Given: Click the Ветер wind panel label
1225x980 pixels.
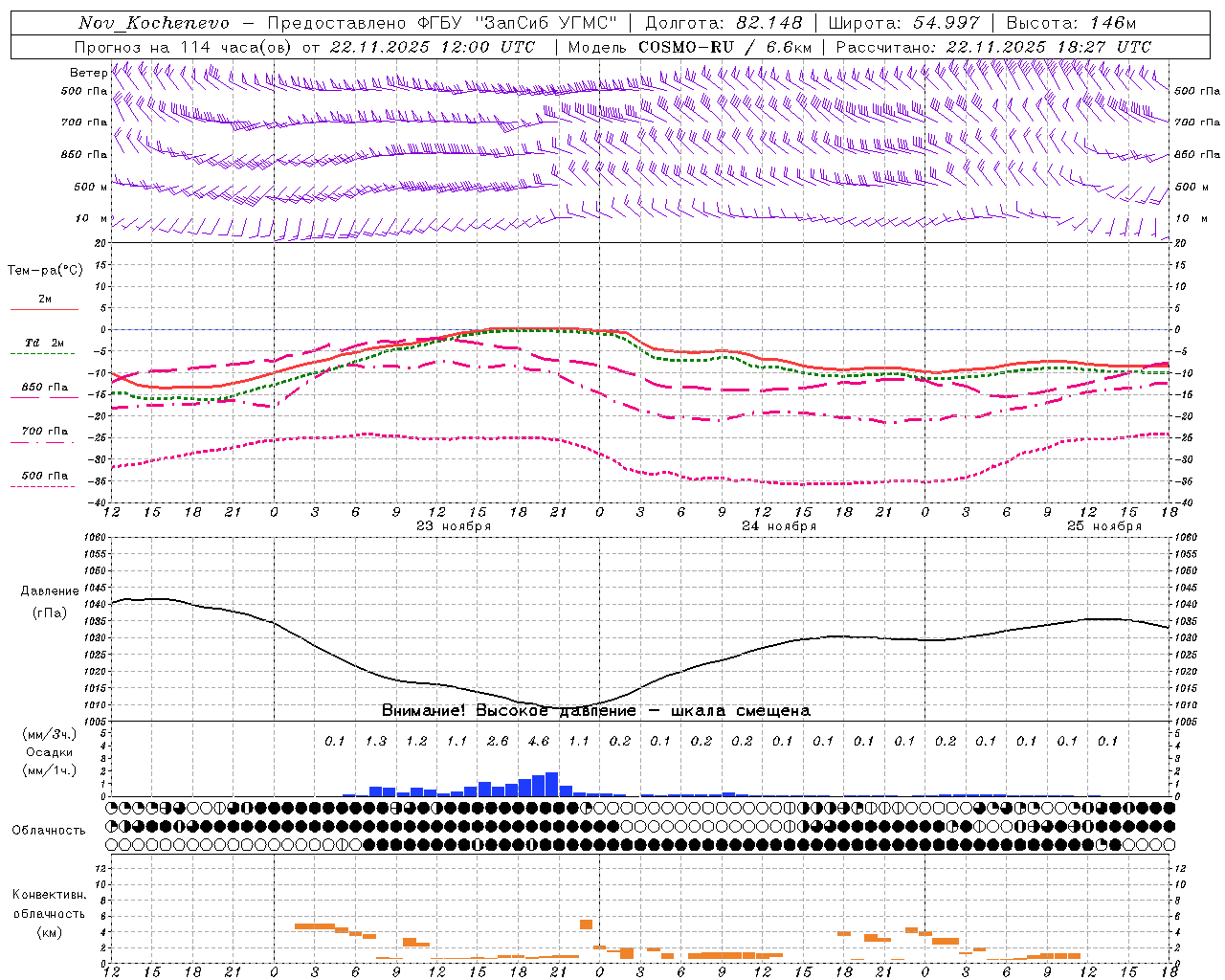Looking at the screenshot, I should (x=88, y=73).
